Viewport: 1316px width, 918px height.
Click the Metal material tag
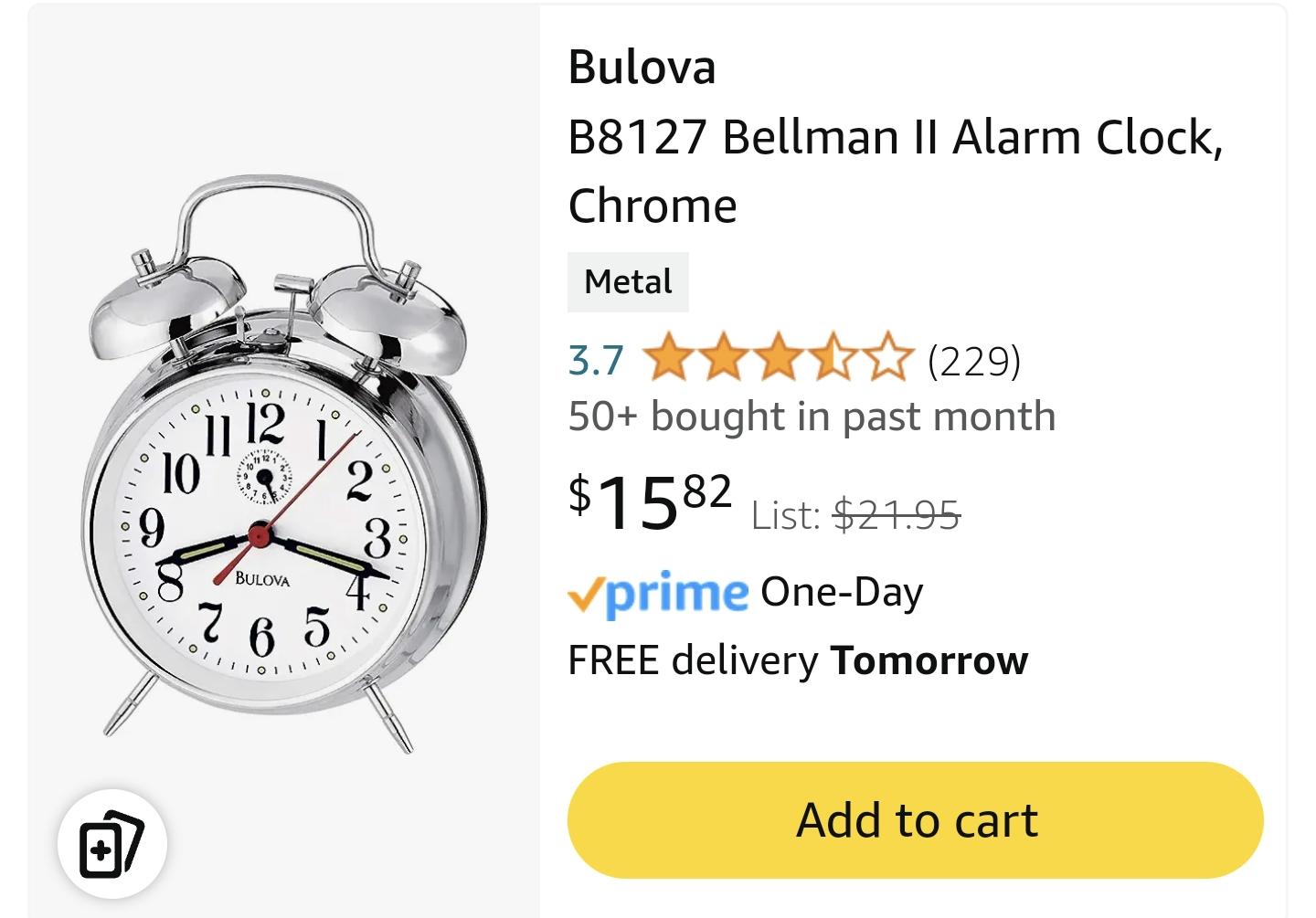pyautogui.click(x=628, y=281)
